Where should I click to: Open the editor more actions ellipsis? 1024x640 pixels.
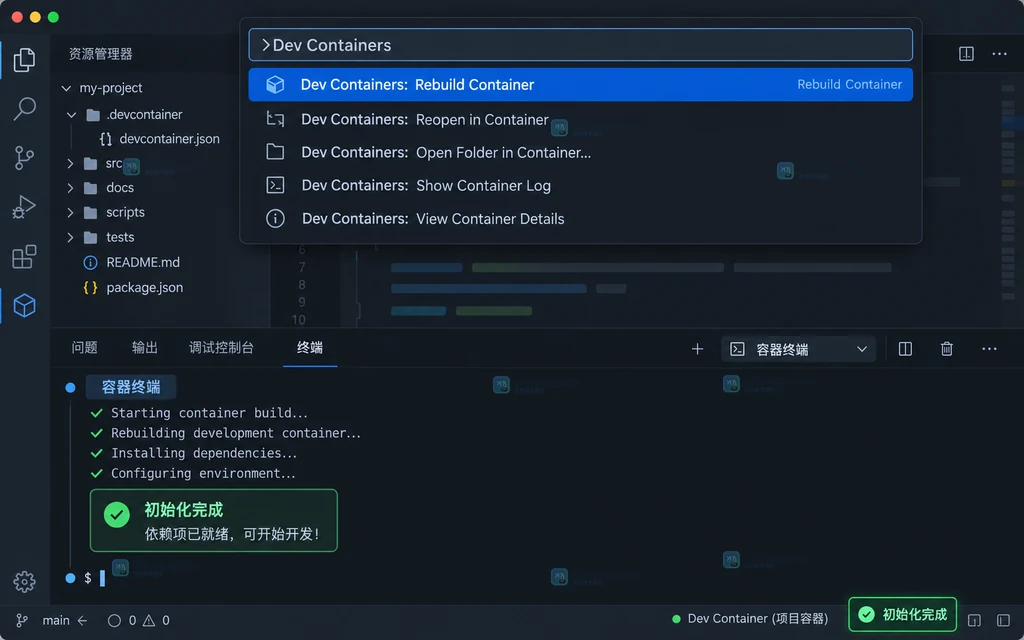tap(999, 54)
